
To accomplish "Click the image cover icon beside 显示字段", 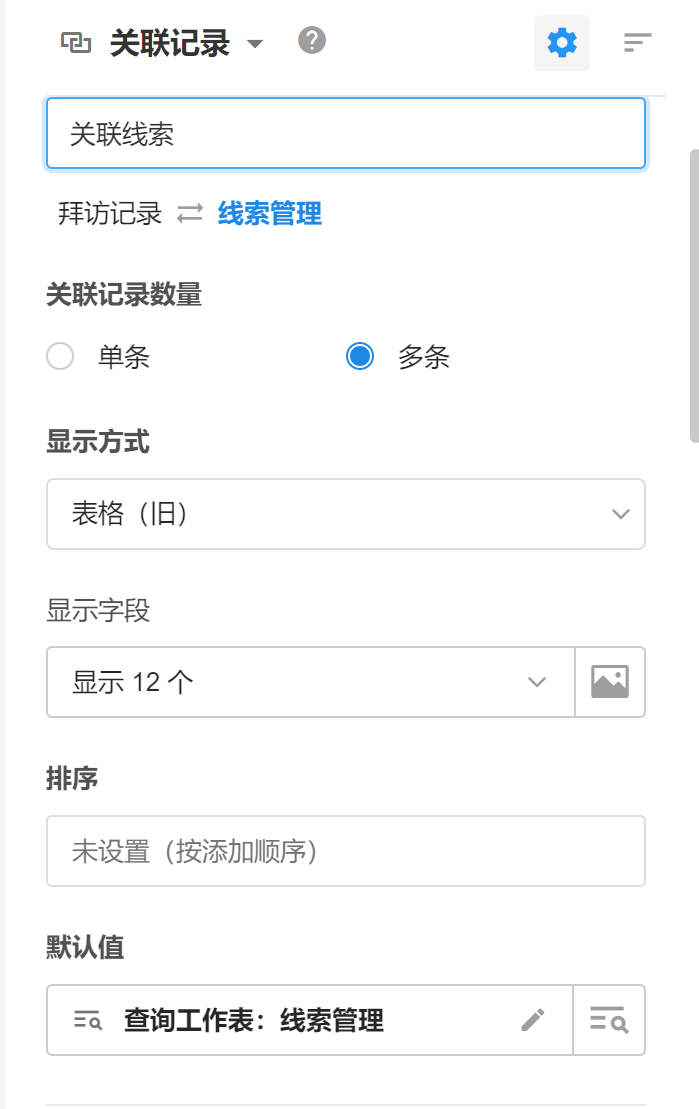I will click(610, 682).
